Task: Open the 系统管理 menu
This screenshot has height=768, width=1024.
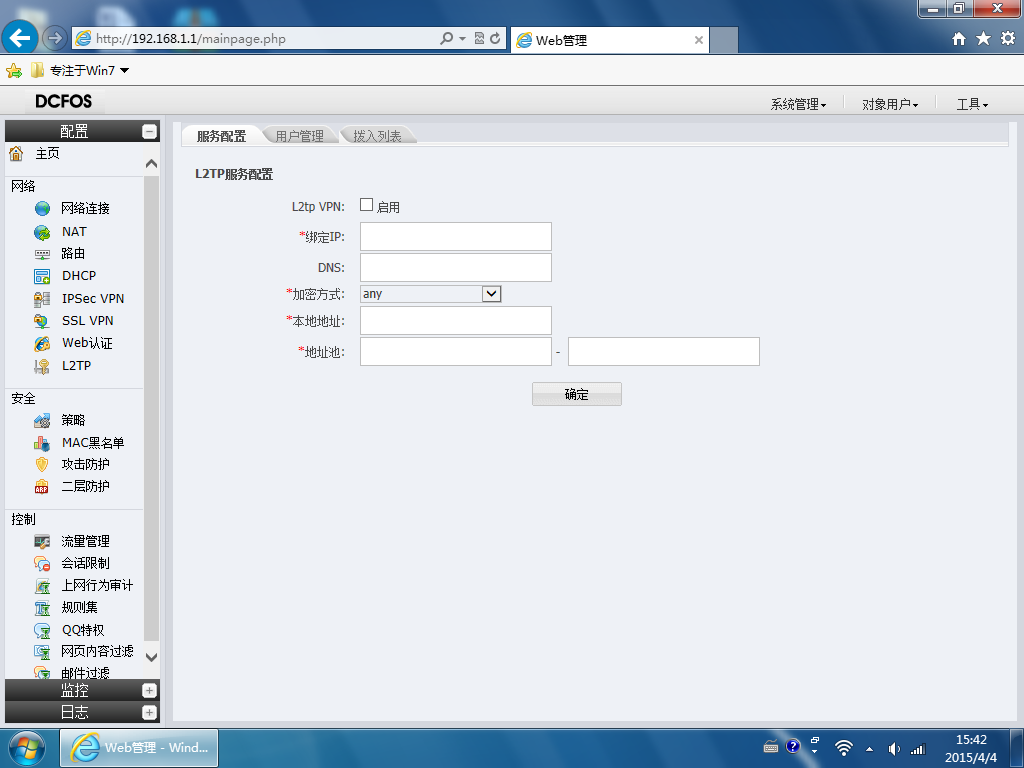Action: [x=798, y=104]
